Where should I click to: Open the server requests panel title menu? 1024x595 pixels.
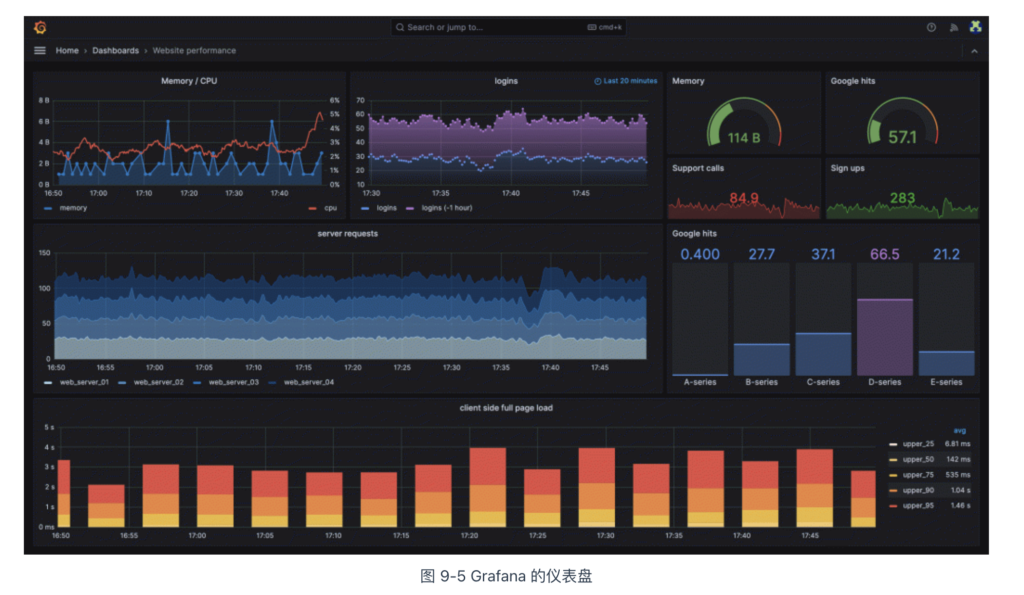[347, 233]
